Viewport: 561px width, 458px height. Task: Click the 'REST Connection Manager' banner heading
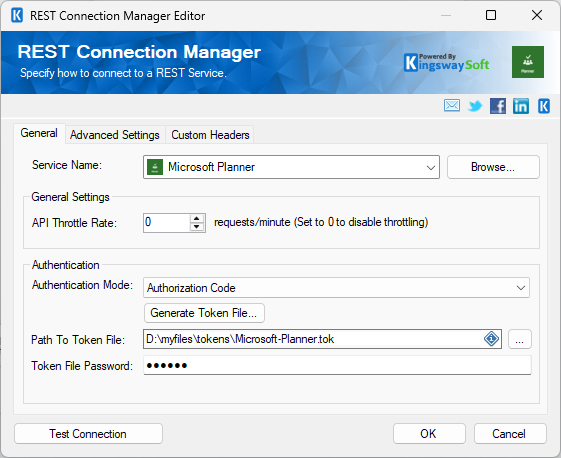click(x=139, y=52)
